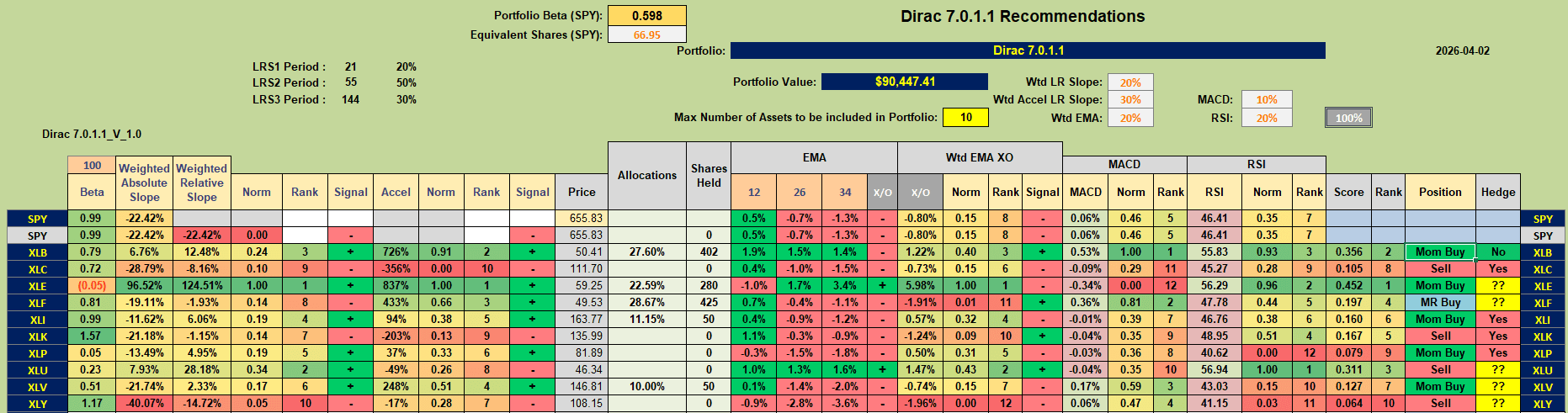
Task: Select the MACD weight 10% cell
Action: tap(1267, 99)
